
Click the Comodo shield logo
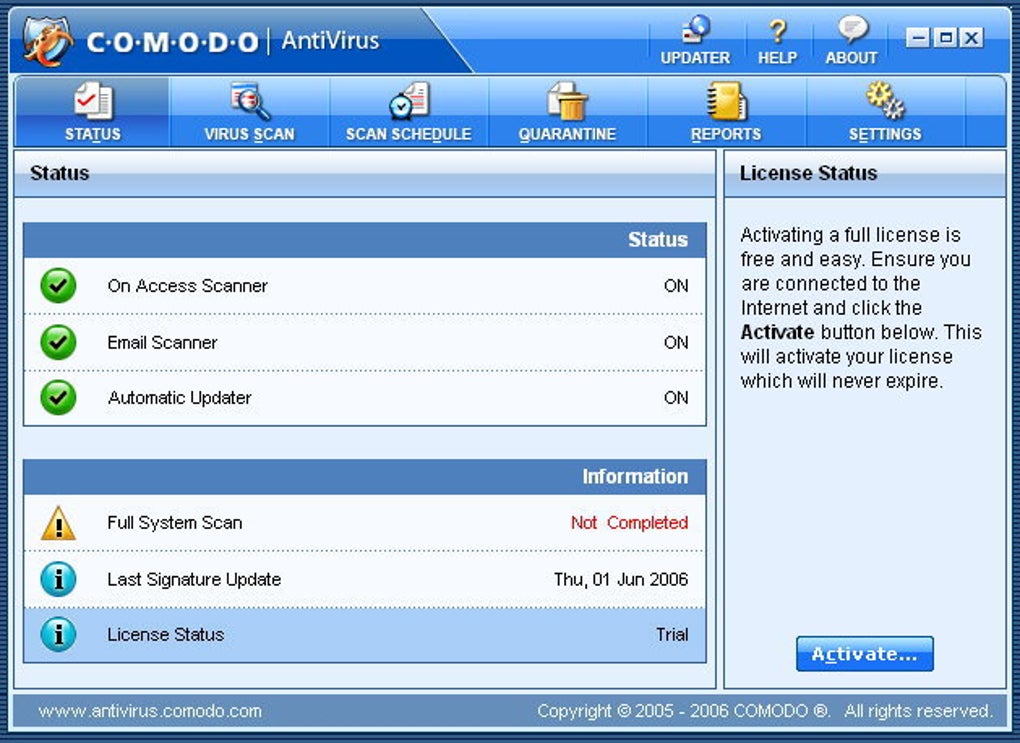47,41
